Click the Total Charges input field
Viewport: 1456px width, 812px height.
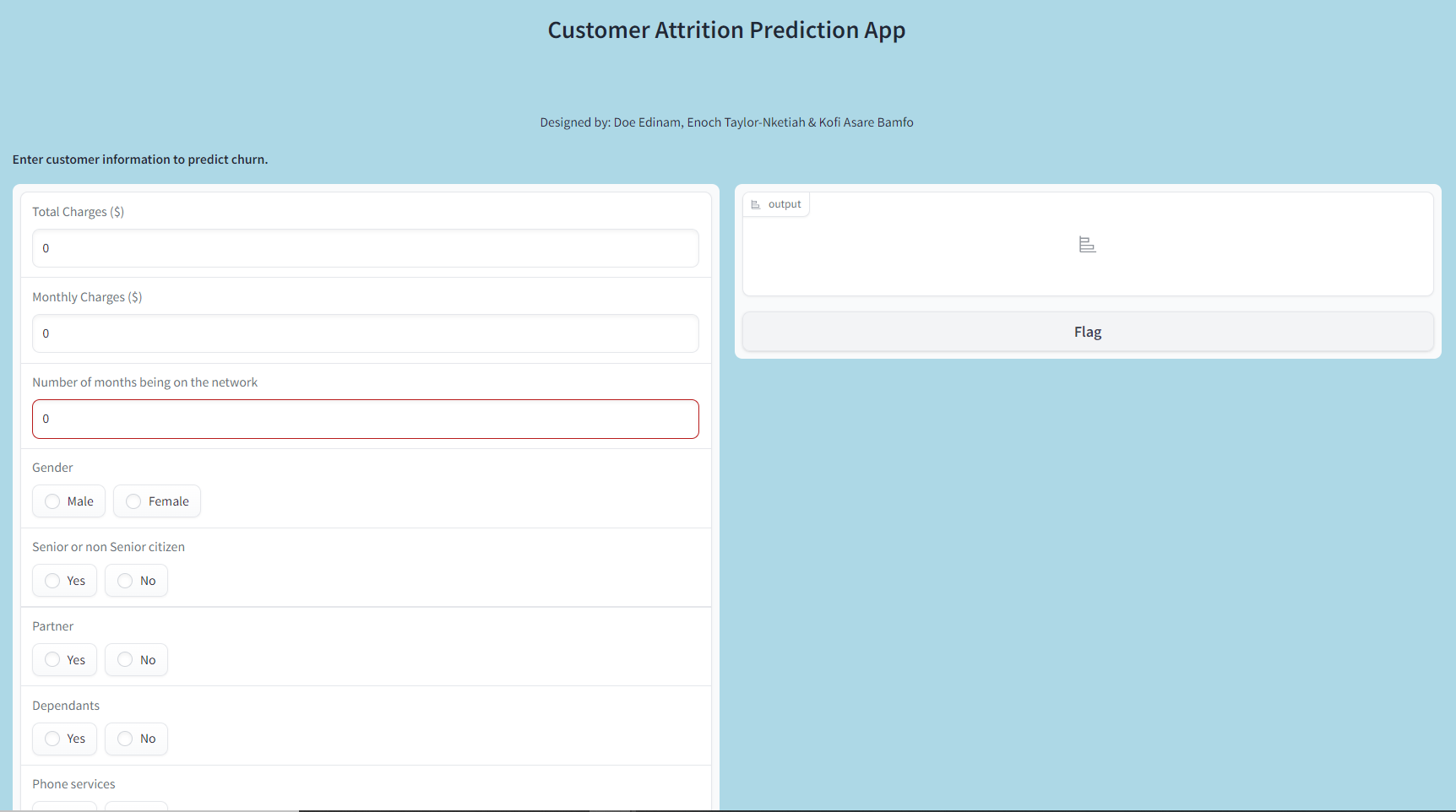pyautogui.click(x=365, y=248)
